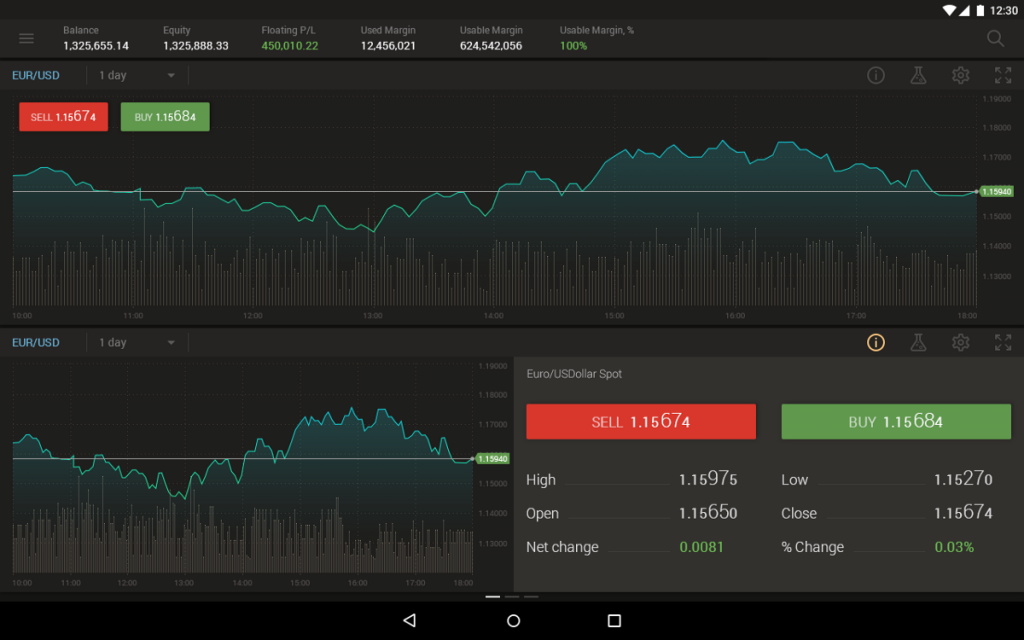Viewport: 1024px width, 640px height.
Task: Open the search magnifier in the top bar
Action: pyautogui.click(x=995, y=37)
